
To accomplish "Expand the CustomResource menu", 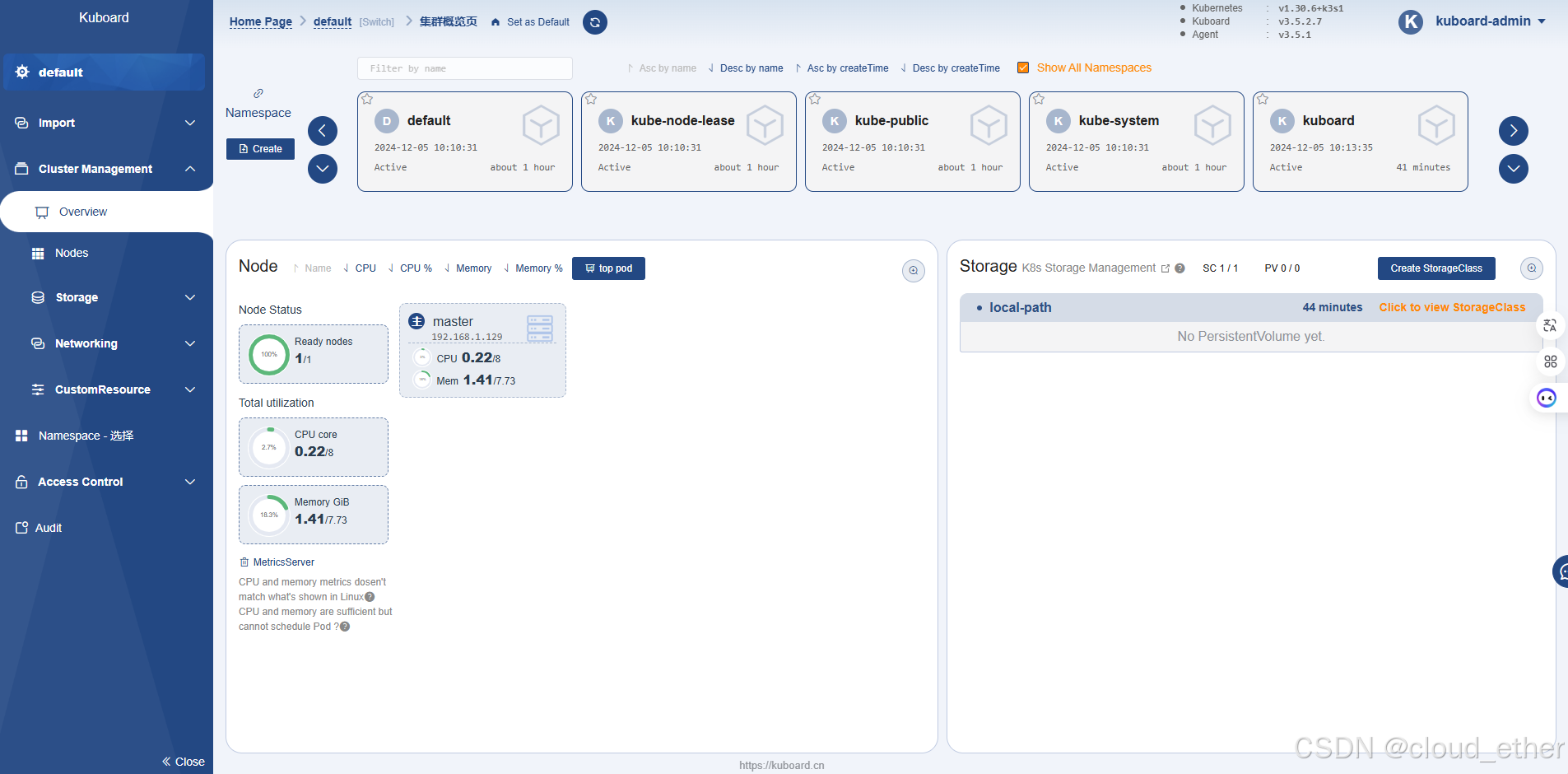I will (x=106, y=389).
